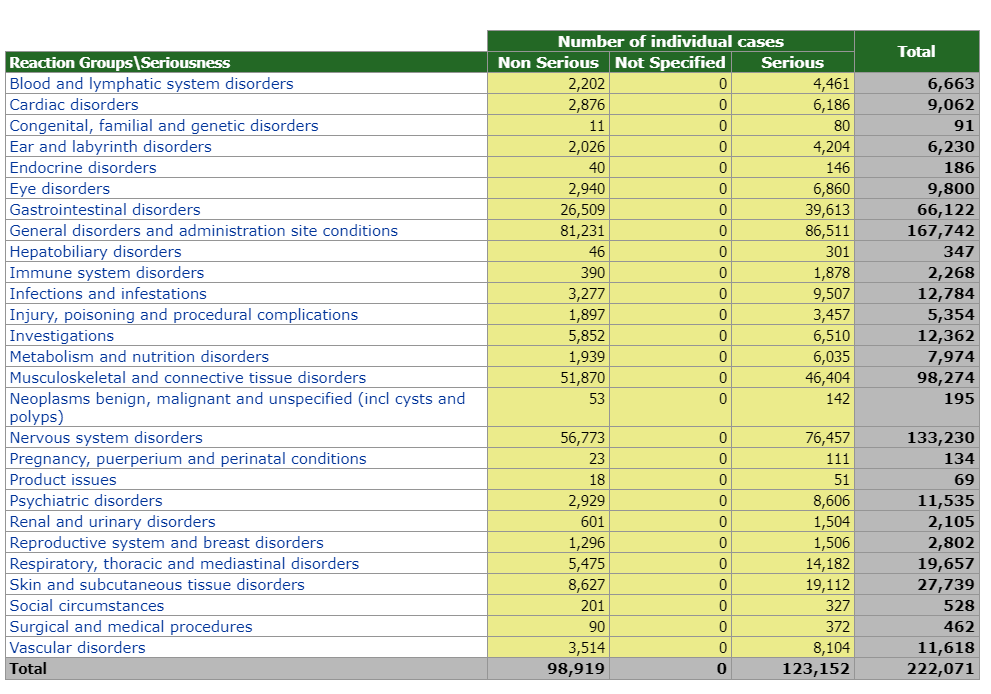
Task: Click the Total column header
Action: tap(916, 52)
